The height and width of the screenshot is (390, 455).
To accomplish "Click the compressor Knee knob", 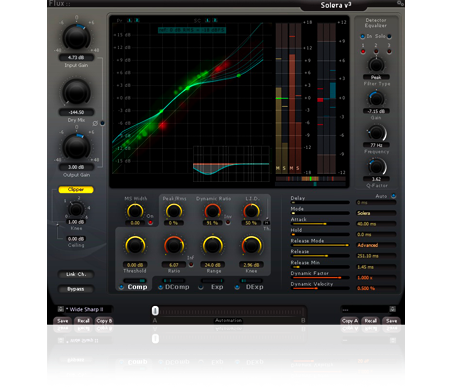I will pos(251,246).
